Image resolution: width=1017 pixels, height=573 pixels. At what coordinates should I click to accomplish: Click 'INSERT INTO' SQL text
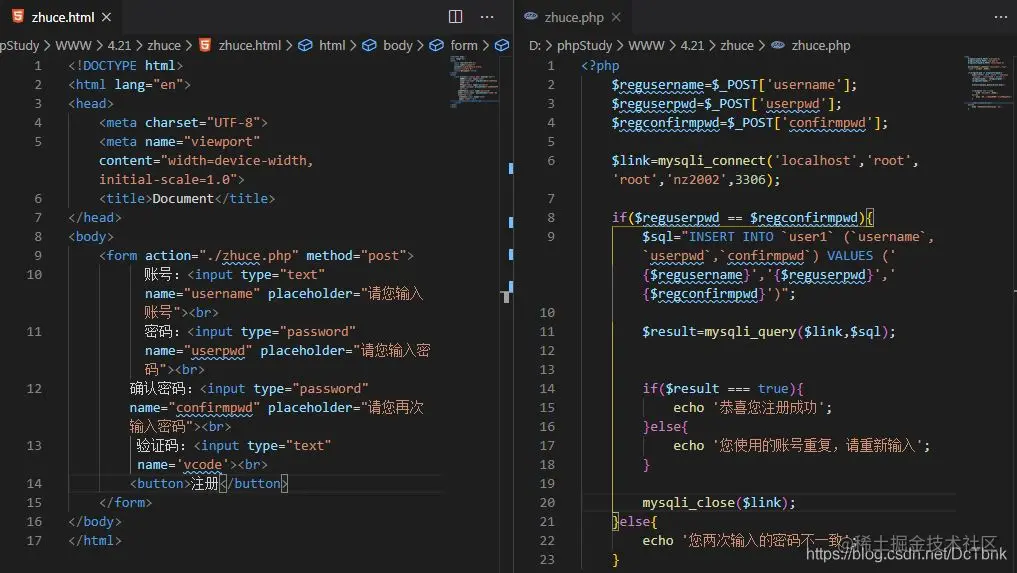click(731, 237)
